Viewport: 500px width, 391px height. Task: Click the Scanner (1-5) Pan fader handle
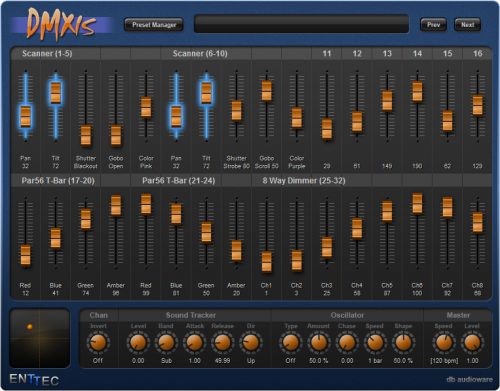[26, 116]
